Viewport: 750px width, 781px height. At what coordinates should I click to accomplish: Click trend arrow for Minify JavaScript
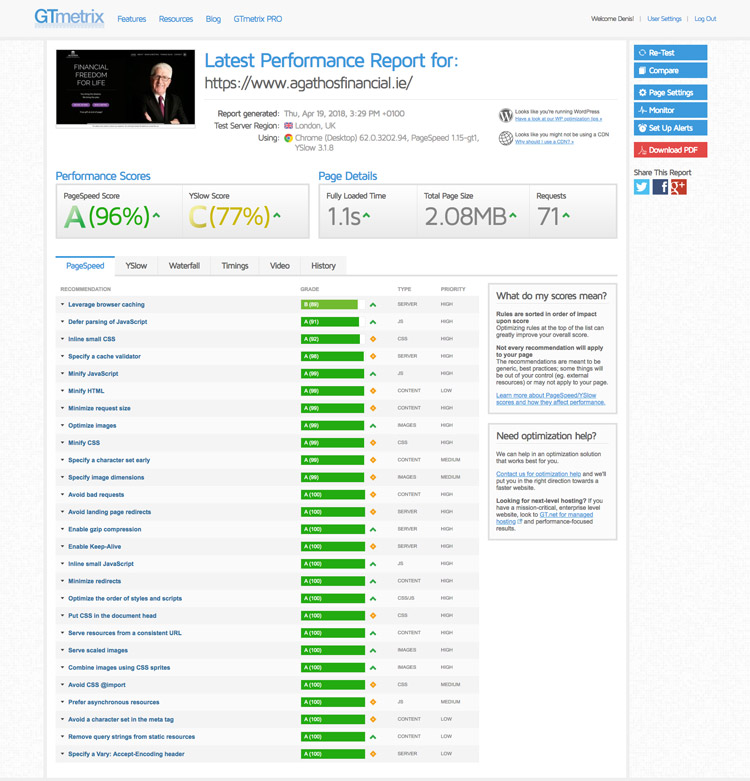pyautogui.click(x=373, y=374)
